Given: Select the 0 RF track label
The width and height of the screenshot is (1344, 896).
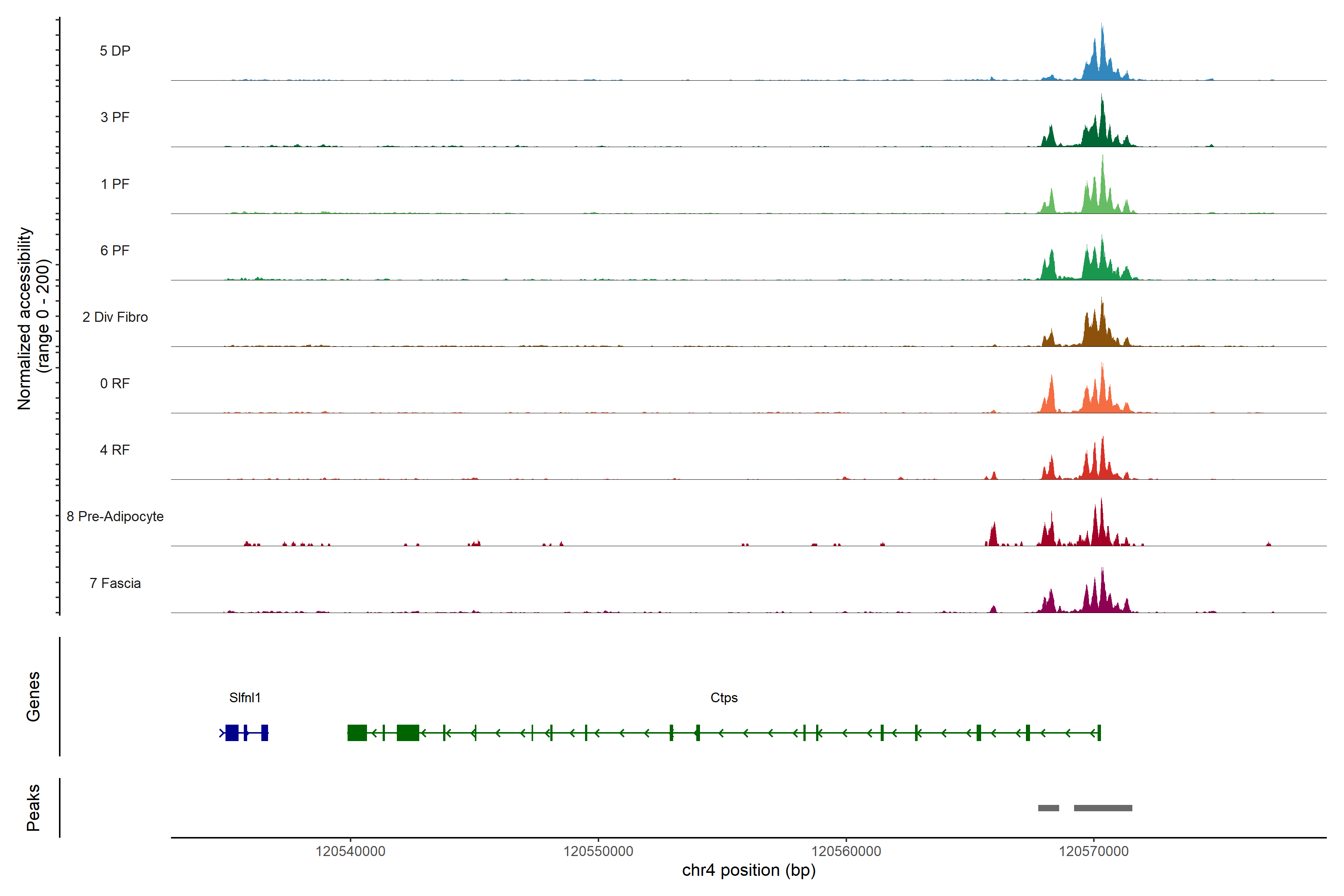Looking at the screenshot, I should click(x=115, y=383).
